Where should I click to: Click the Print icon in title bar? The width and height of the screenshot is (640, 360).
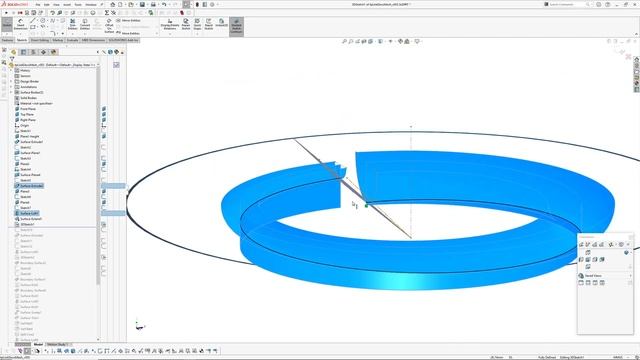click(153, 4)
